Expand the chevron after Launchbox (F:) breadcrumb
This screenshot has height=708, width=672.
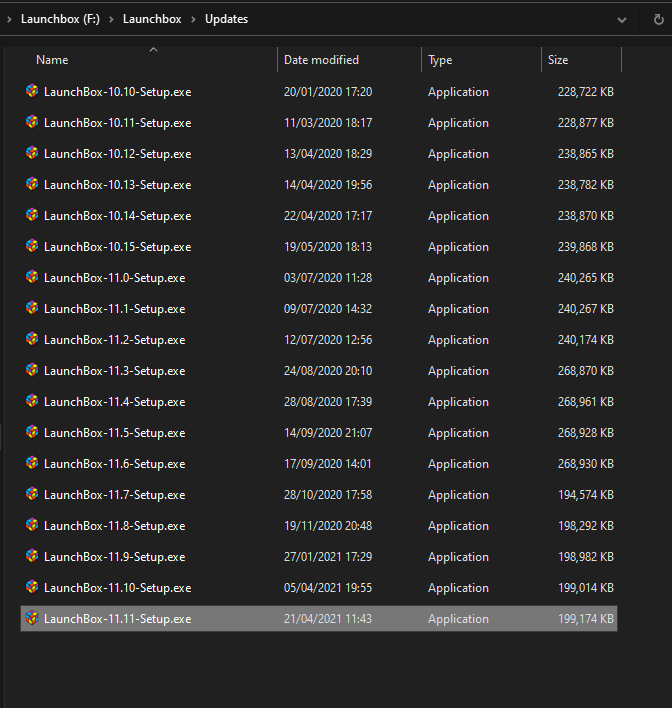(x=111, y=19)
